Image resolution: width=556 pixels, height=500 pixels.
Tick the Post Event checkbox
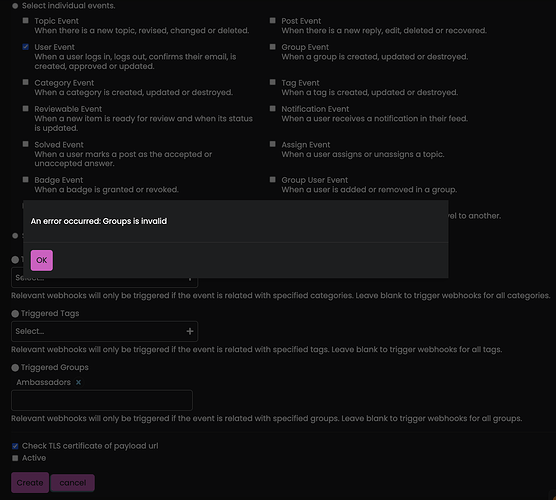click(x=273, y=21)
